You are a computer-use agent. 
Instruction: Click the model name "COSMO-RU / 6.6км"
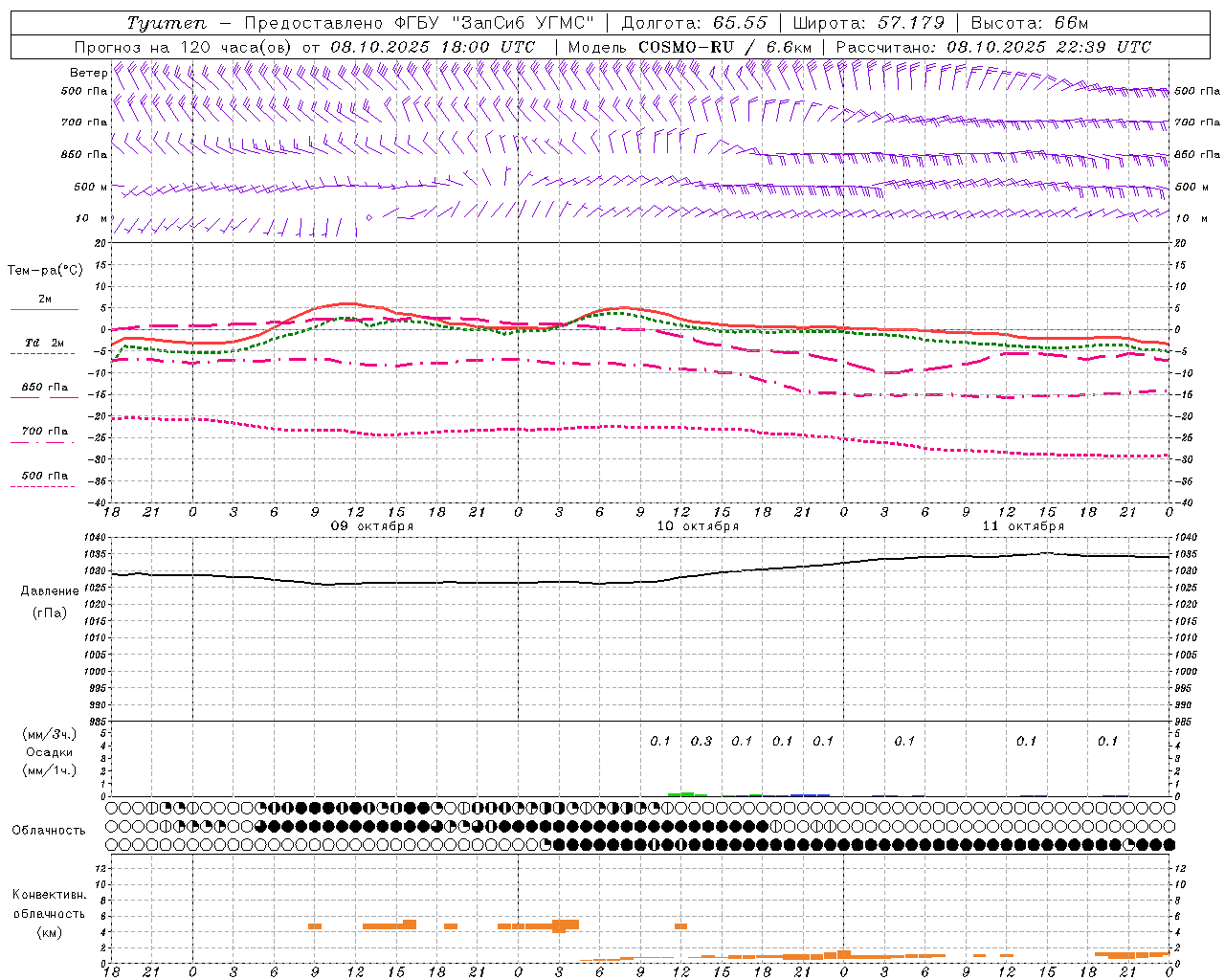(724, 47)
